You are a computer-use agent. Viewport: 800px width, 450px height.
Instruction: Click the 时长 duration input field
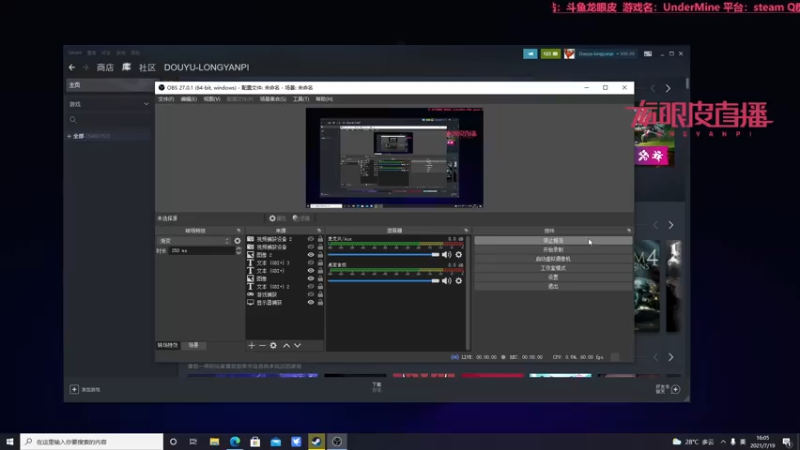[x=202, y=251]
